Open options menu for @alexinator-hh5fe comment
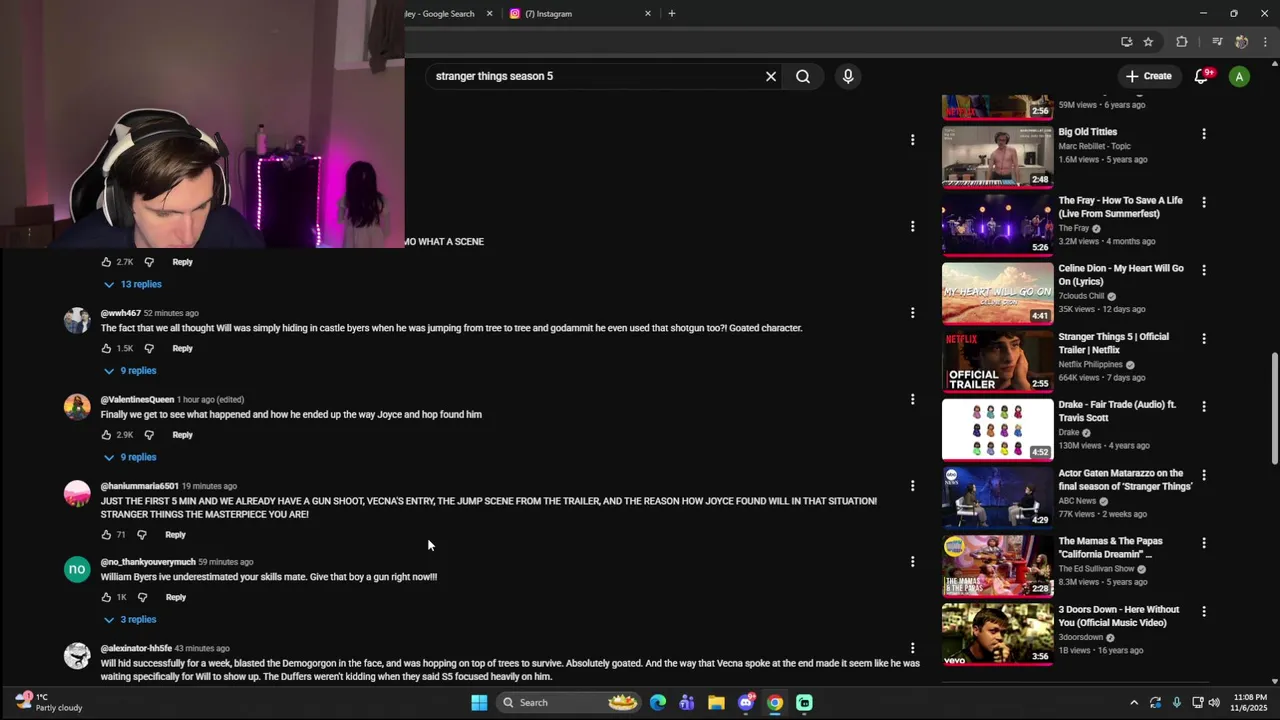1280x720 pixels. 912,648
